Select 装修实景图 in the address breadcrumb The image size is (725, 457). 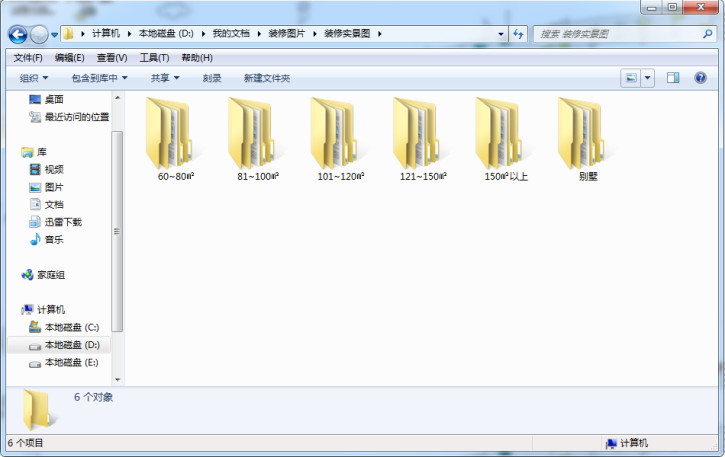(x=347, y=33)
